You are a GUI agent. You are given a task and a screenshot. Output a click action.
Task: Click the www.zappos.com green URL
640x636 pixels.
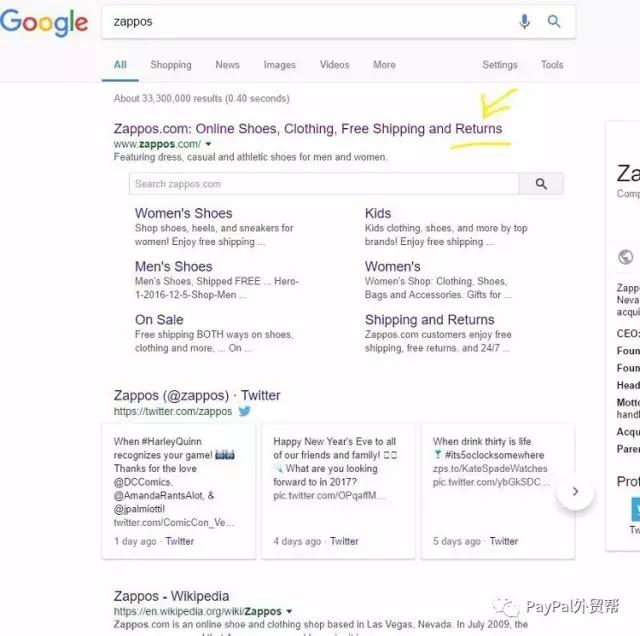click(157, 144)
